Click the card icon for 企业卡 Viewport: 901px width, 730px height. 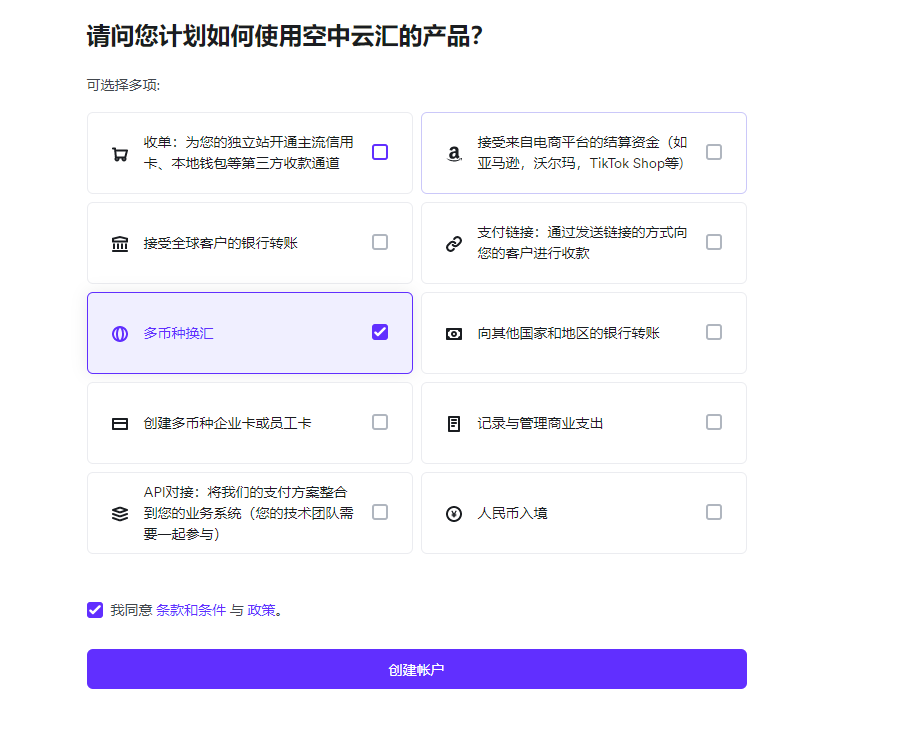[x=120, y=424]
